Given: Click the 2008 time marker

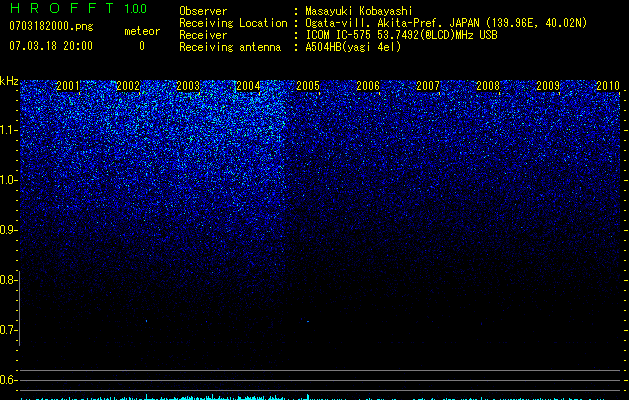Looking at the screenshot, I should point(488,86).
